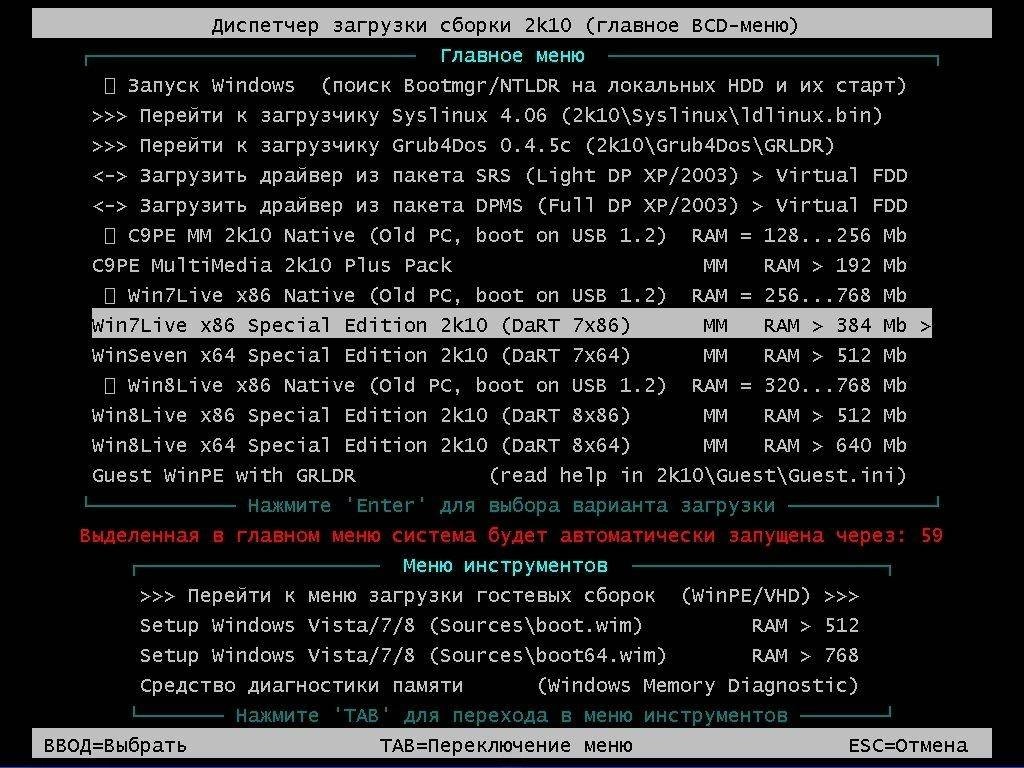Select C9PE MultiMedia 2k10 Plus Pack

500,266
